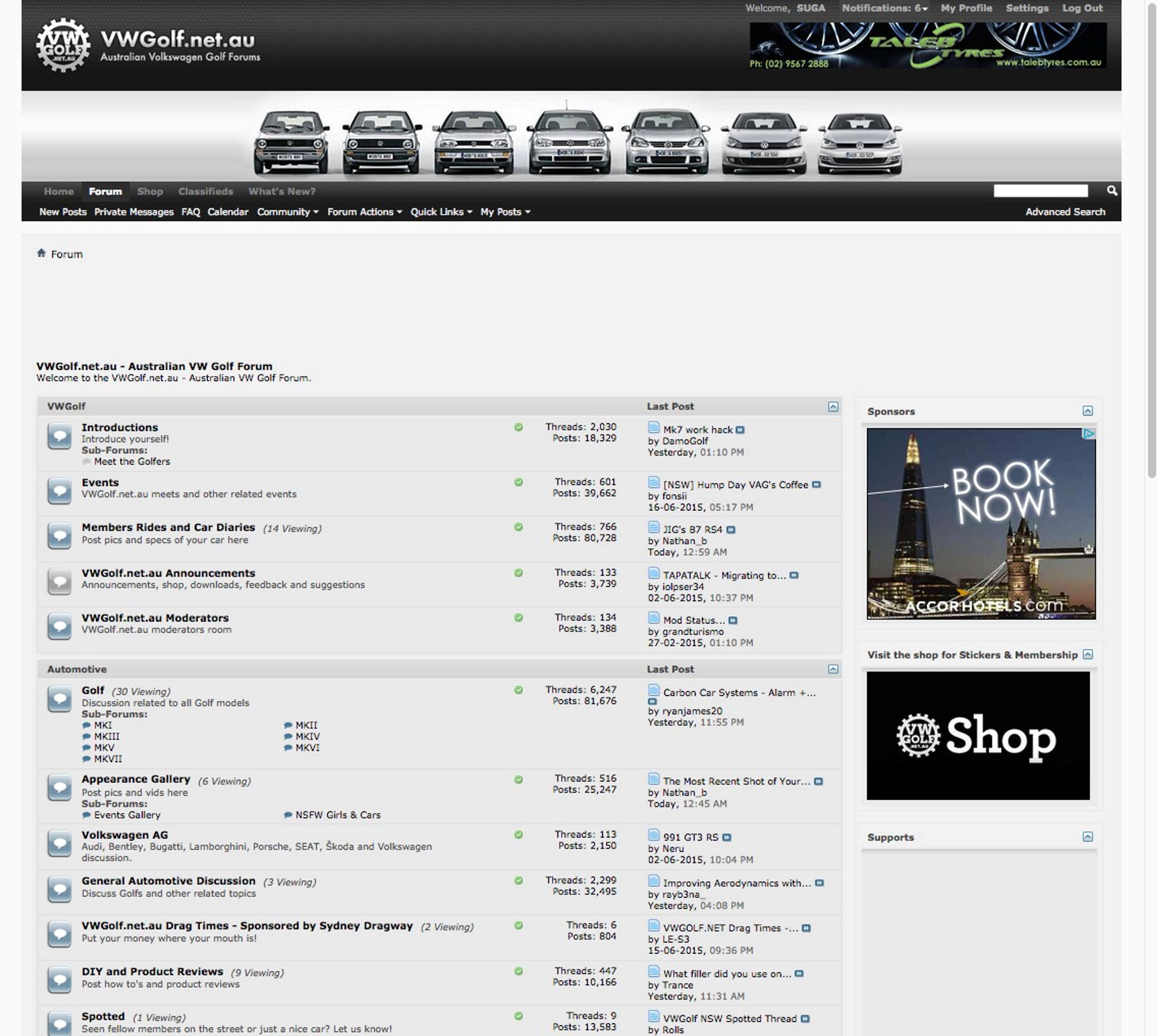Click RSS feed icon for Introductions forum
The width and height of the screenshot is (1158, 1036).
(518, 427)
